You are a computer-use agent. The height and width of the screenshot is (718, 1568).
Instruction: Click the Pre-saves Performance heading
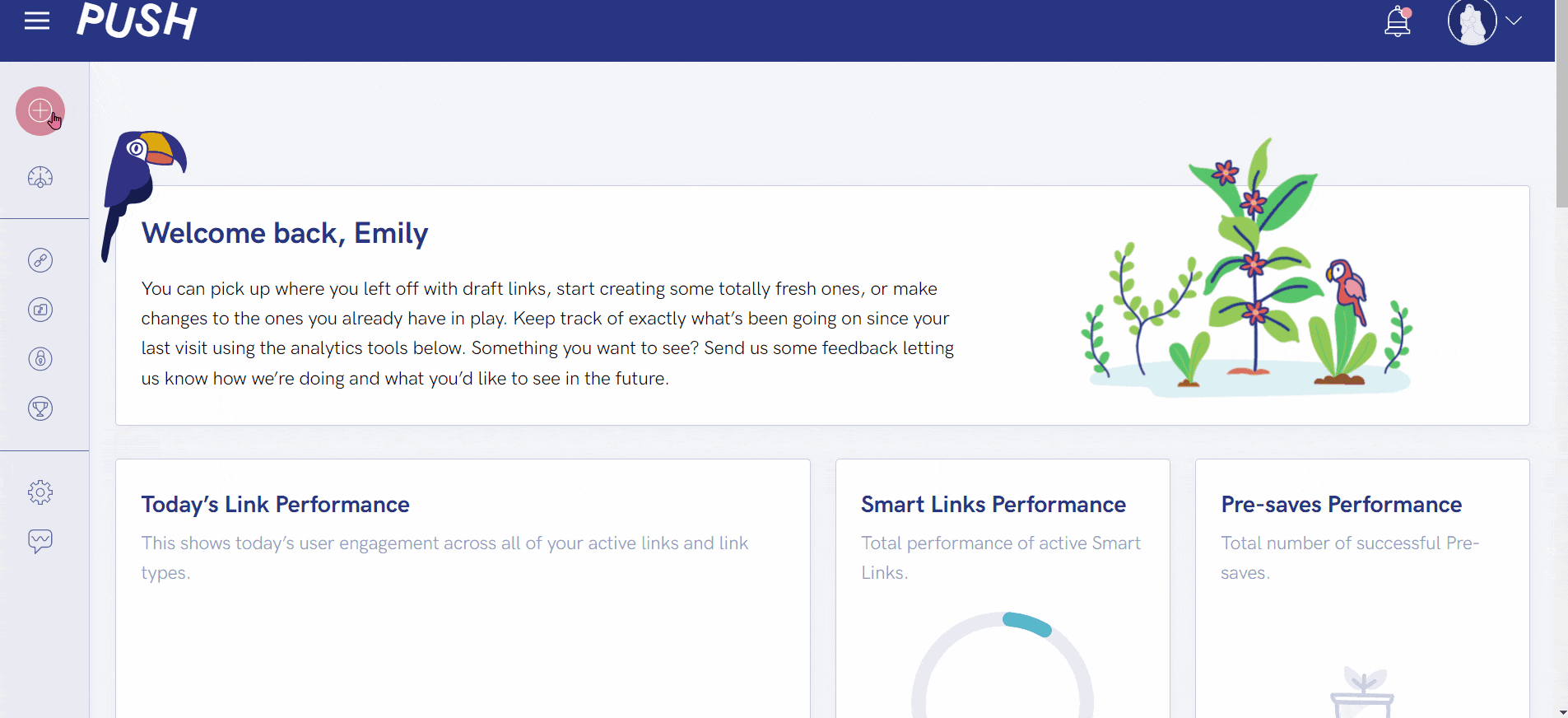pyautogui.click(x=1342, y=504)
